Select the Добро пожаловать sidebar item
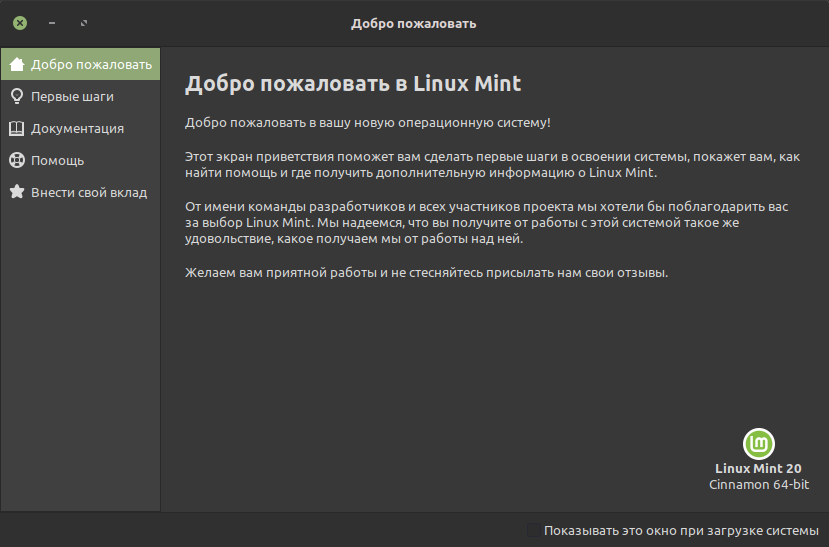This screenshot has width=829, height=547. click(x=80, y=64)
